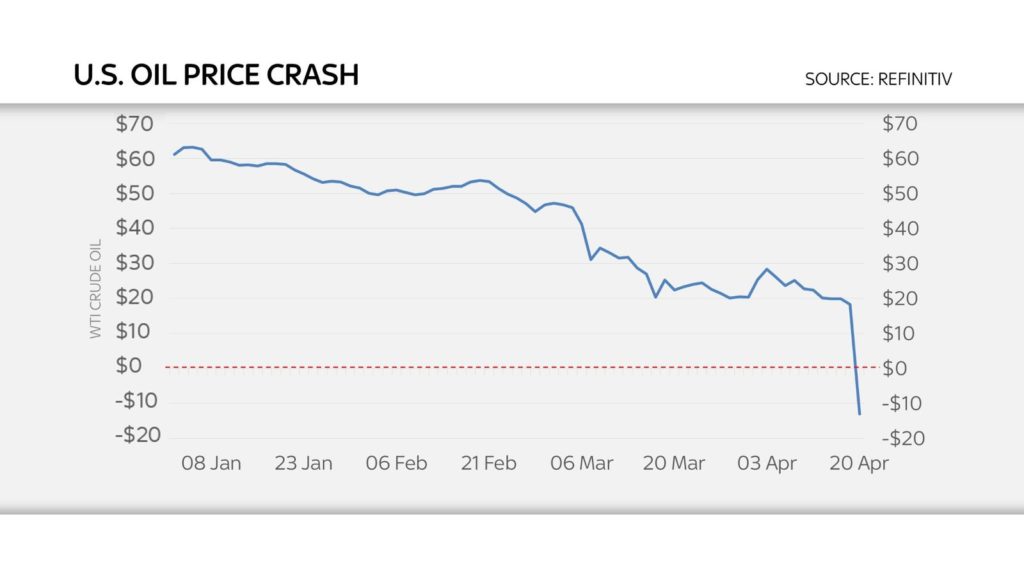Select the 20 Mar date label
The width and height of the screenshot is (1024, 576).
(x=674, y=463)
